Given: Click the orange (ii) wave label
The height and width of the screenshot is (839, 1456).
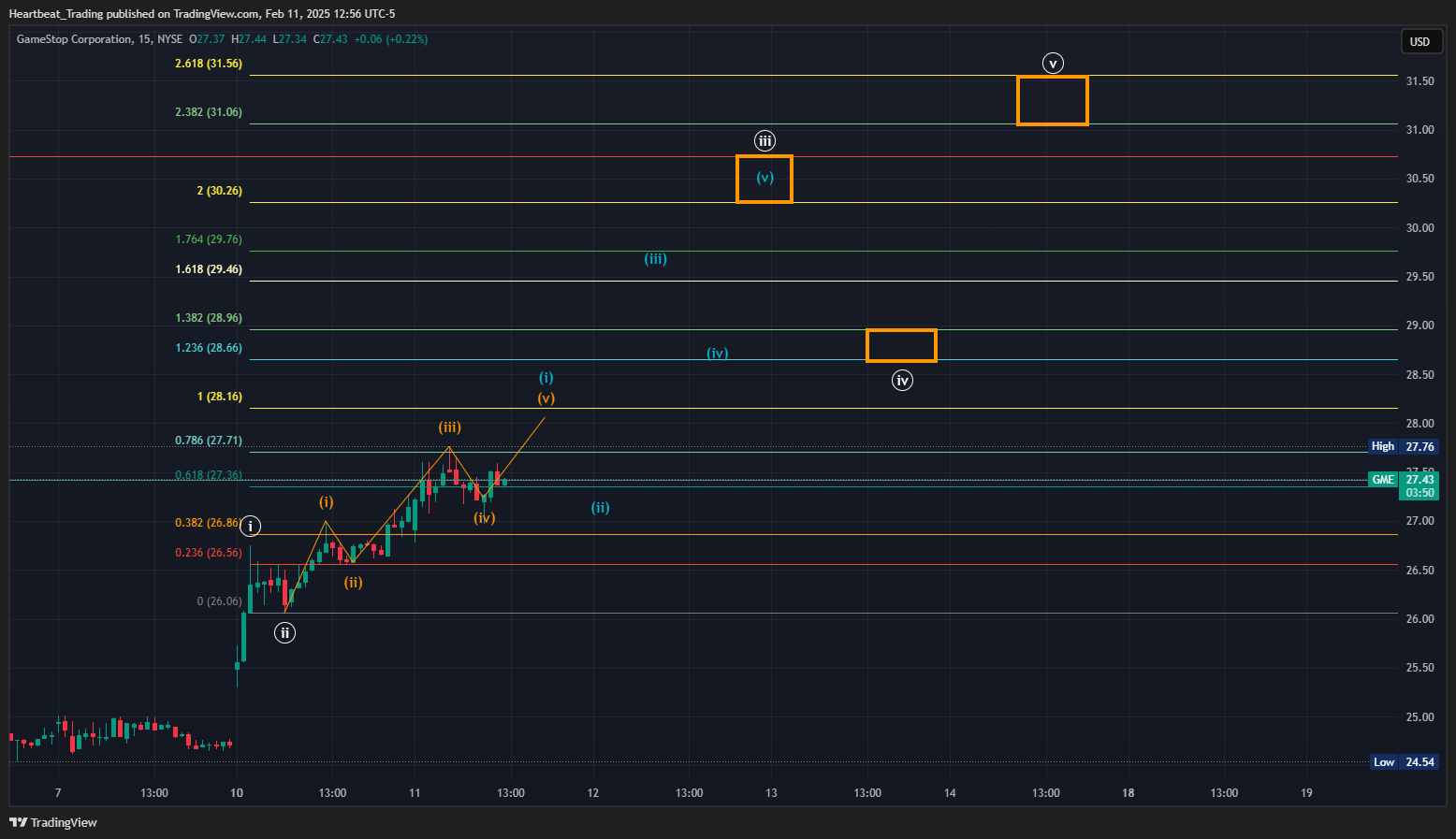Looking at the screenshot, I should 353,583.
